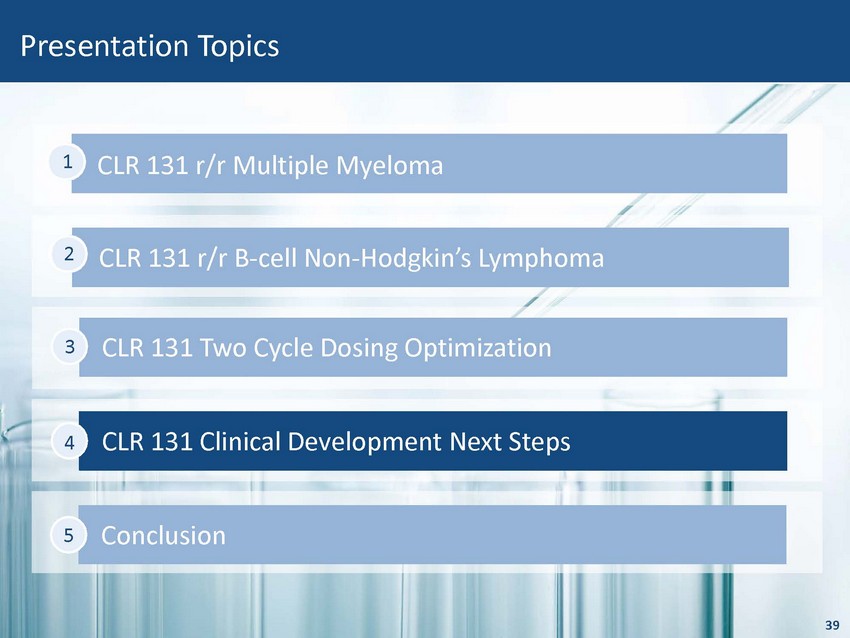Click the number 4 circle badge

(x=70, y=441)
